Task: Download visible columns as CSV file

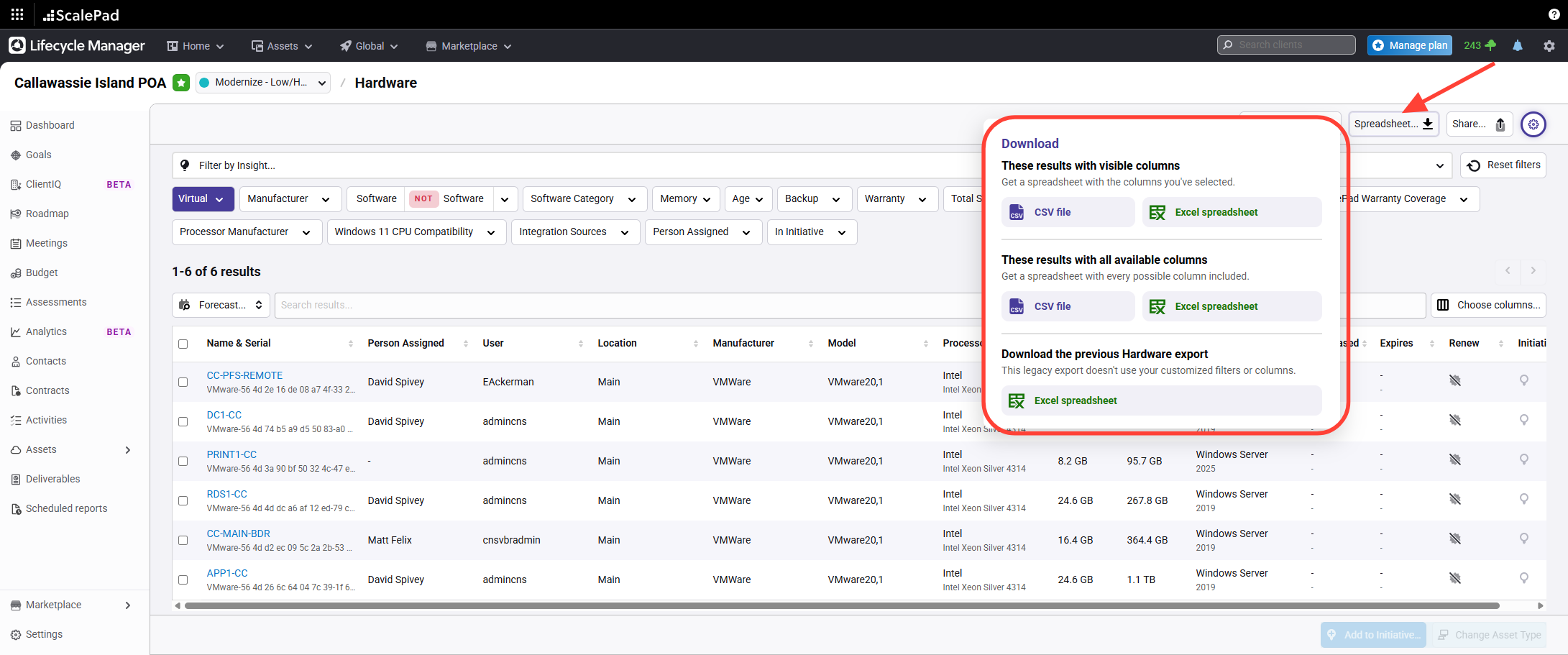Action: 1068,212
